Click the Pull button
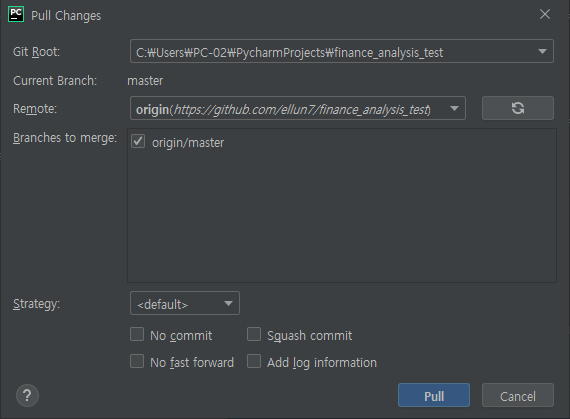The image size is (570, 419). point(434,395)
